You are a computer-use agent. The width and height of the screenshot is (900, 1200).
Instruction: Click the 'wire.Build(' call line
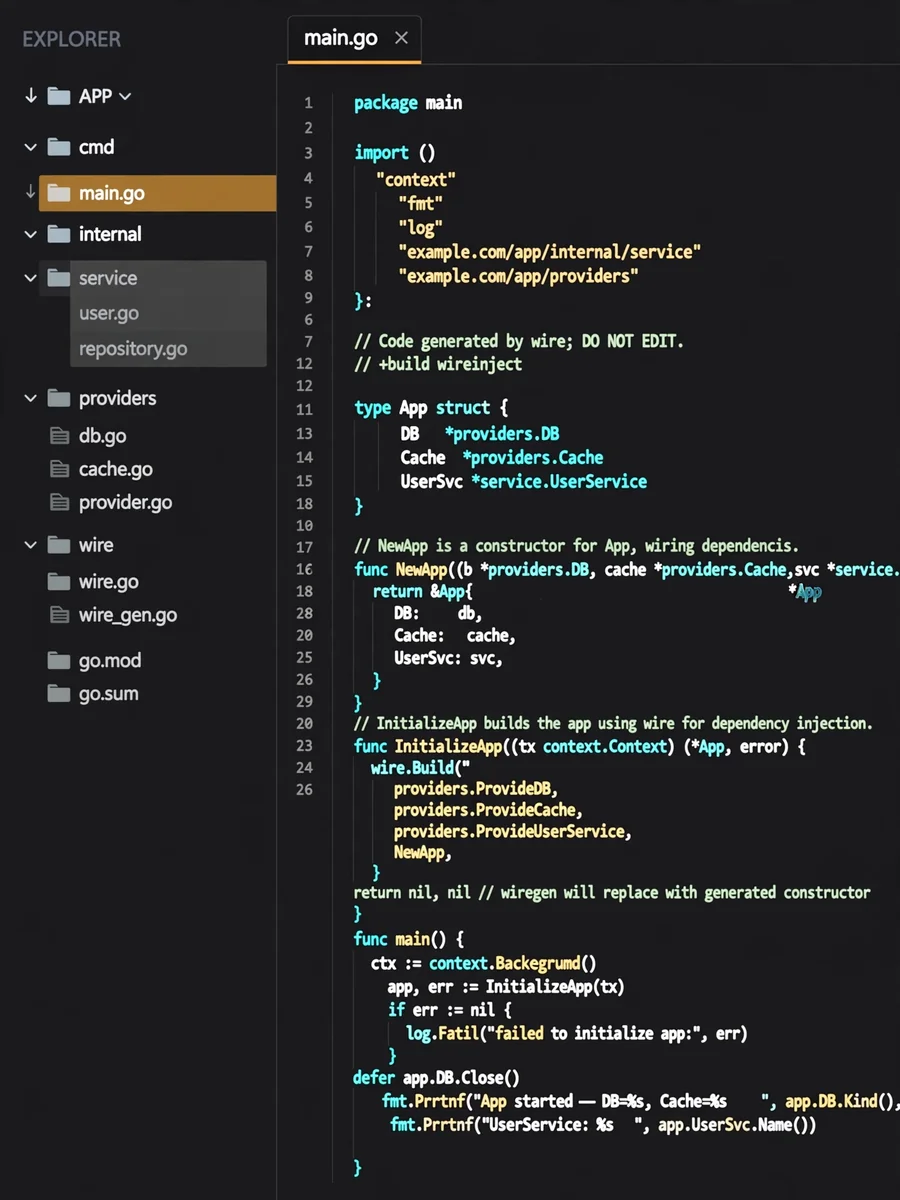(x=420, y=768)
